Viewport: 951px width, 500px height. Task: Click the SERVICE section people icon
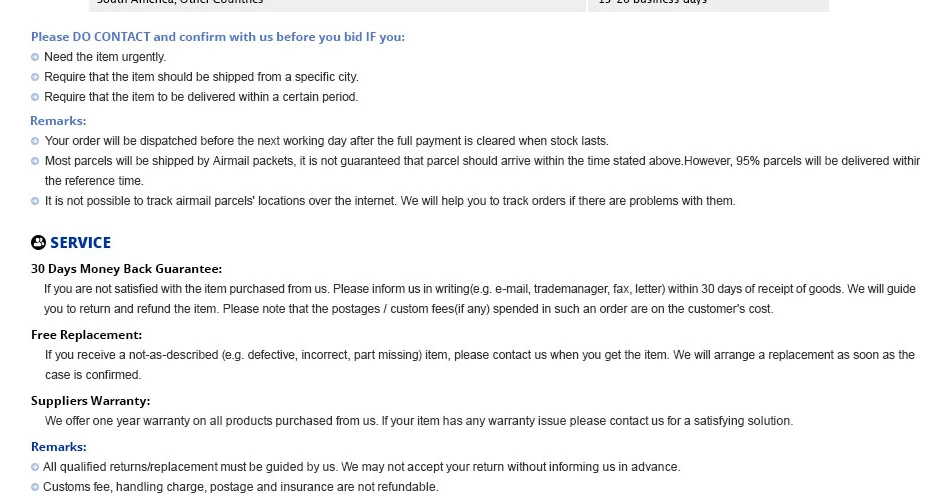[x=38, y=243]
